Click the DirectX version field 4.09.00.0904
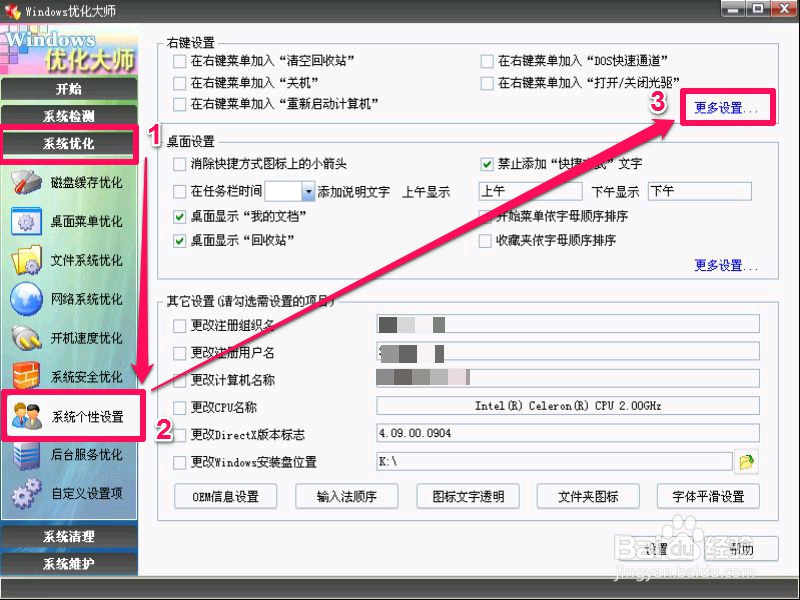Screen dimensions: 800x600 pos(567,433)
